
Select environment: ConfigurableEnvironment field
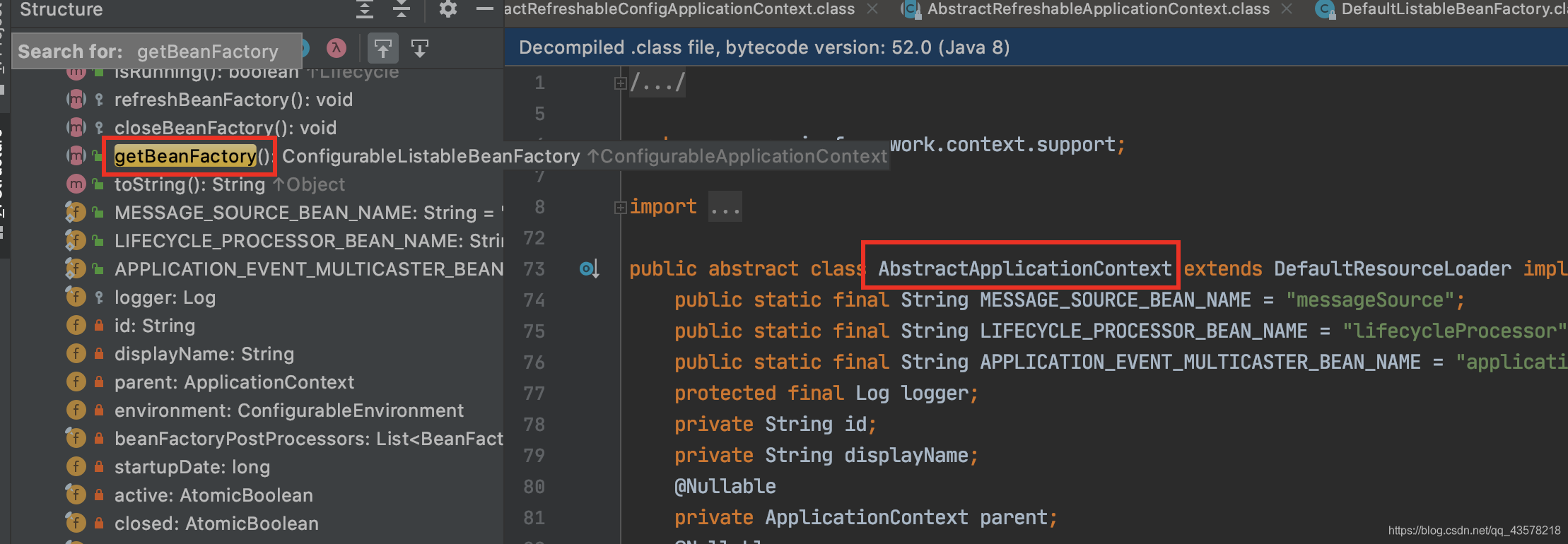(289, 410)
